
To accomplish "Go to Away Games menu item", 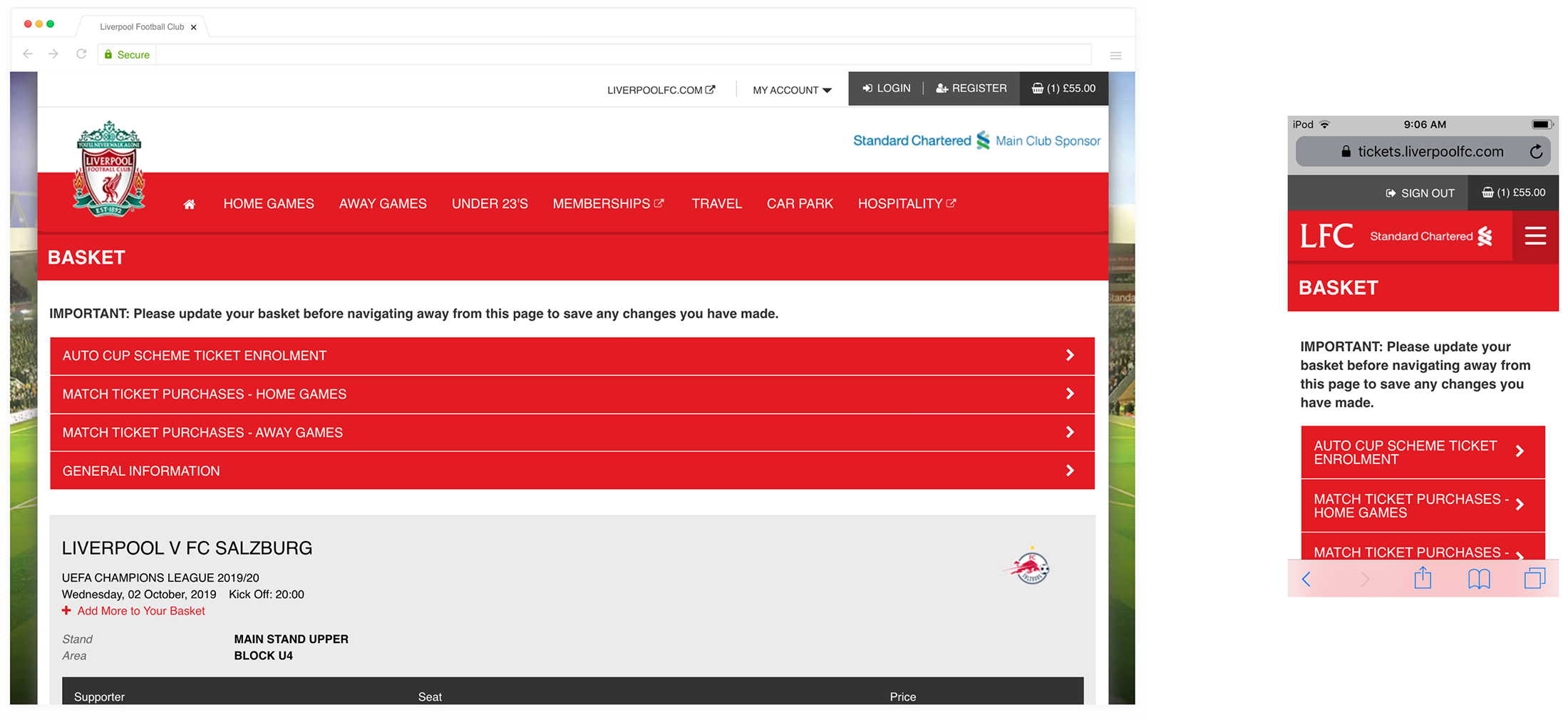I will (383, 204).
